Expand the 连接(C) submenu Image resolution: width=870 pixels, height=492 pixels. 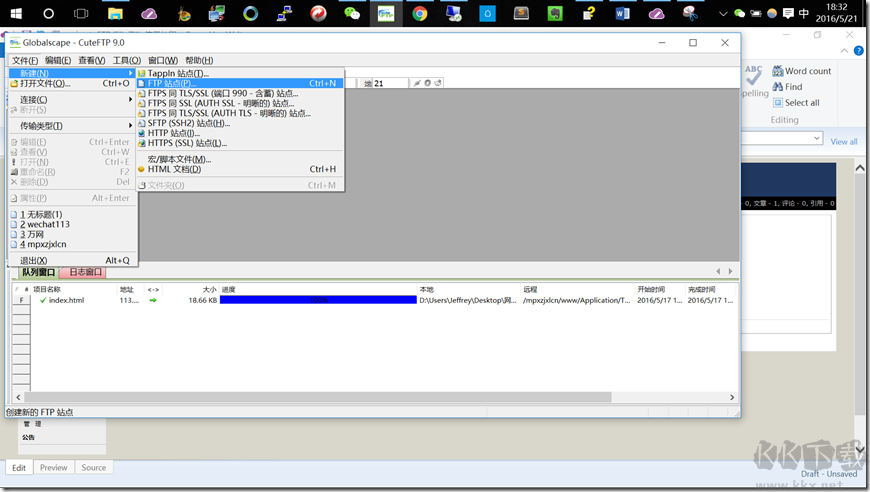click(72, 99)
